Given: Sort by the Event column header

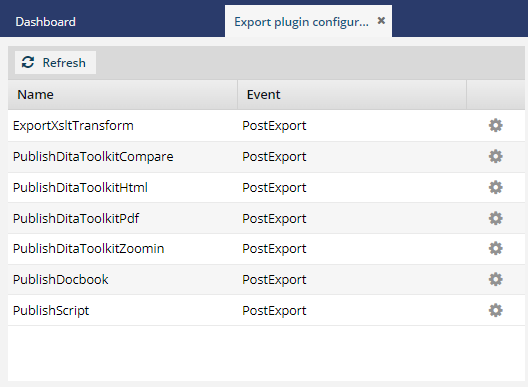Looking at the screenshot, I should pyautogui.click(x=263, y=95).
